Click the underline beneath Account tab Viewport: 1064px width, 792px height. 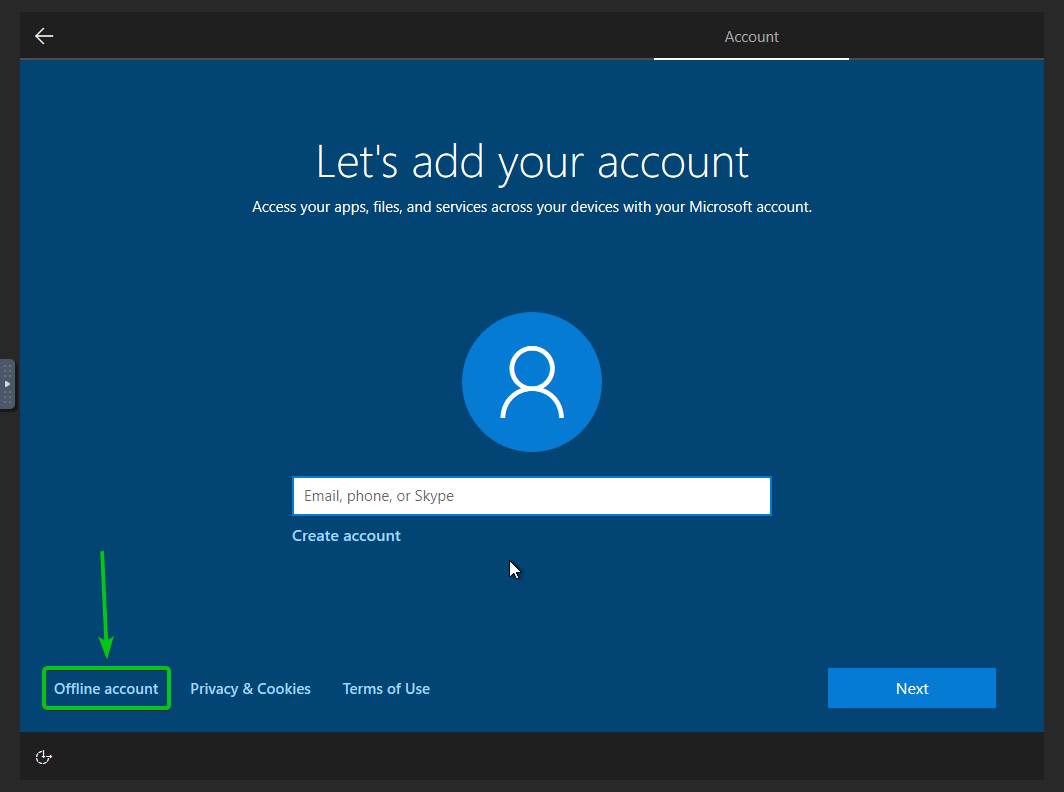(x=751, y=58)
